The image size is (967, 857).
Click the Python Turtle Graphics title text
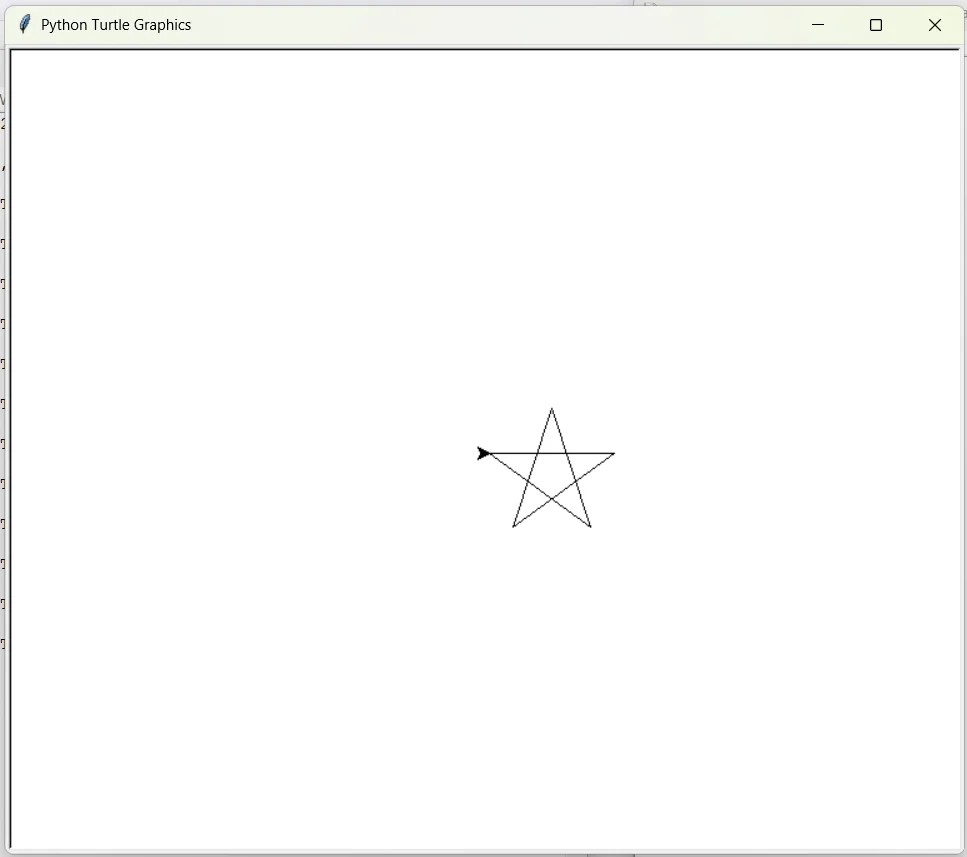point(116,25)
